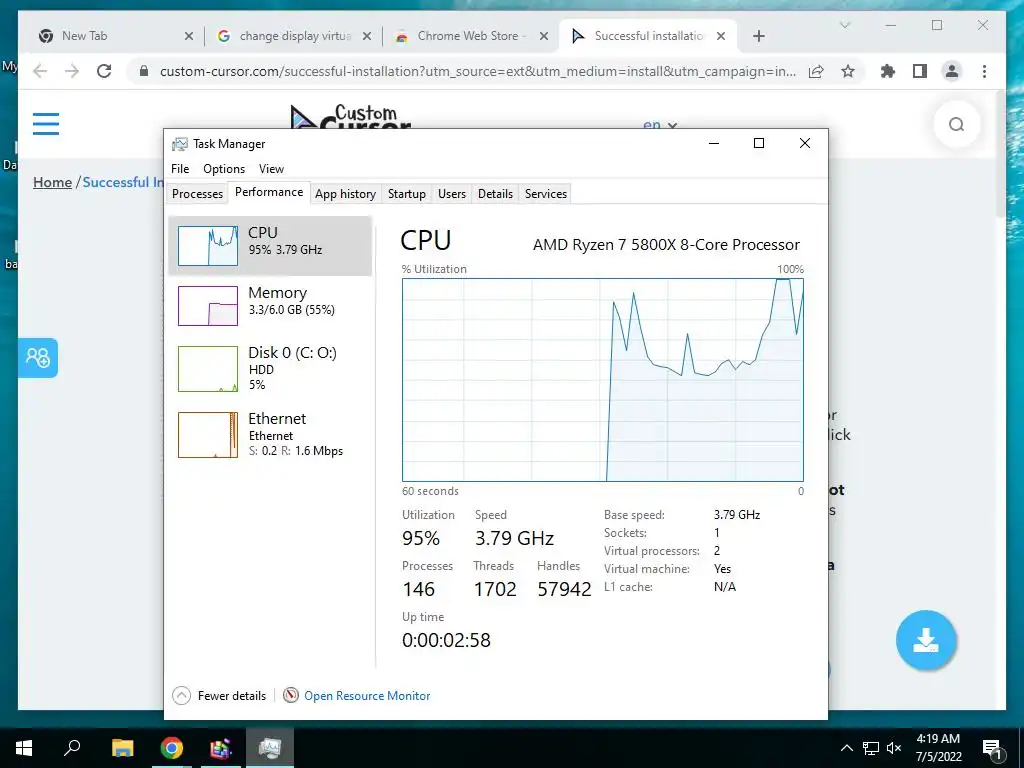Open the File menu in Task Manager

tap(180, 168)
